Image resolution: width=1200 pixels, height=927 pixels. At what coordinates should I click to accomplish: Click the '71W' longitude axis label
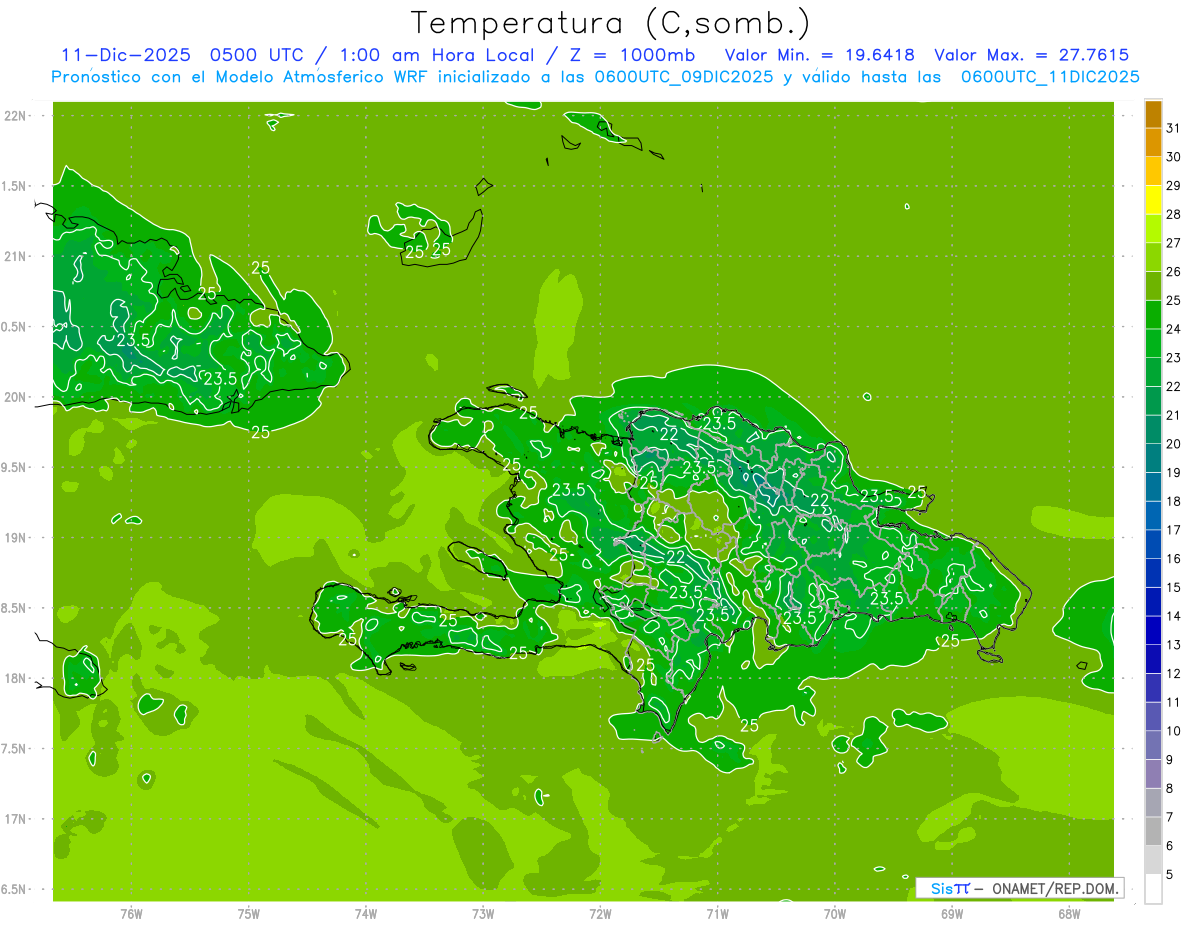pyautogui.click(x=717, y=914)
